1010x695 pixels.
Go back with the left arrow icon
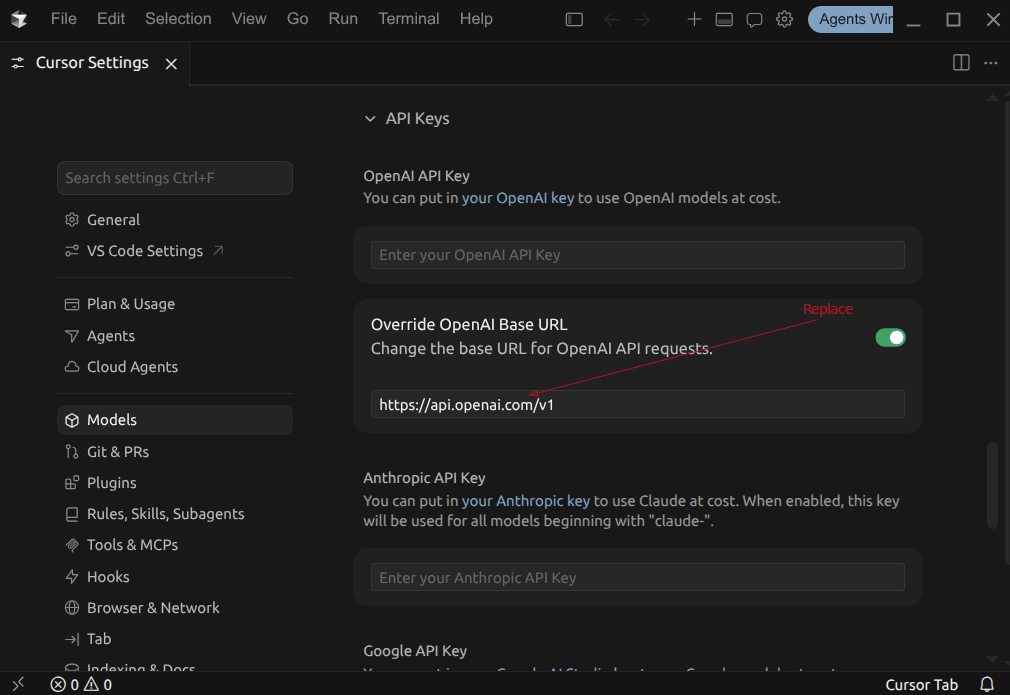611,20
